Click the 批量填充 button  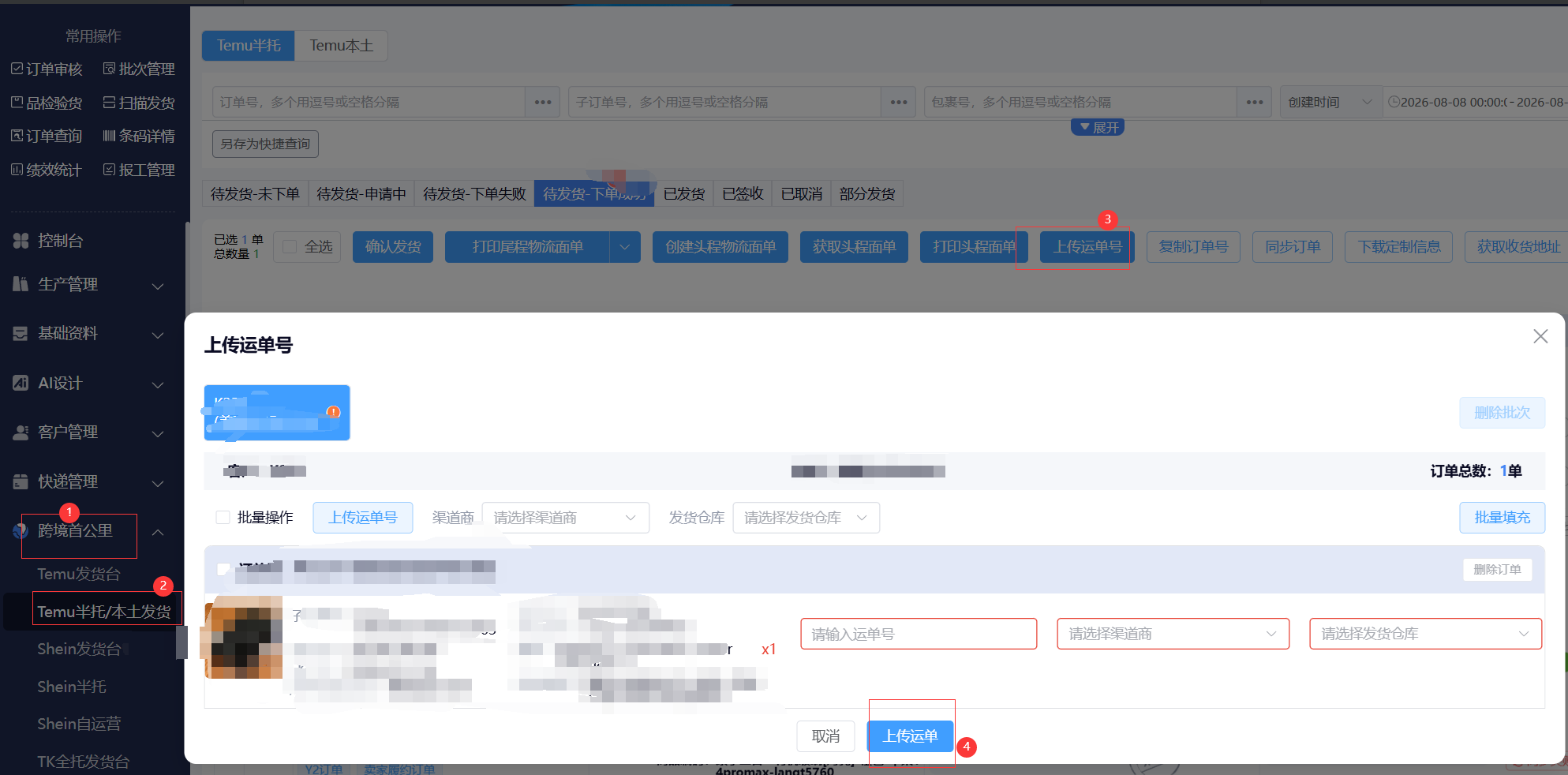pyautogui.click(x=1502, y=518)
